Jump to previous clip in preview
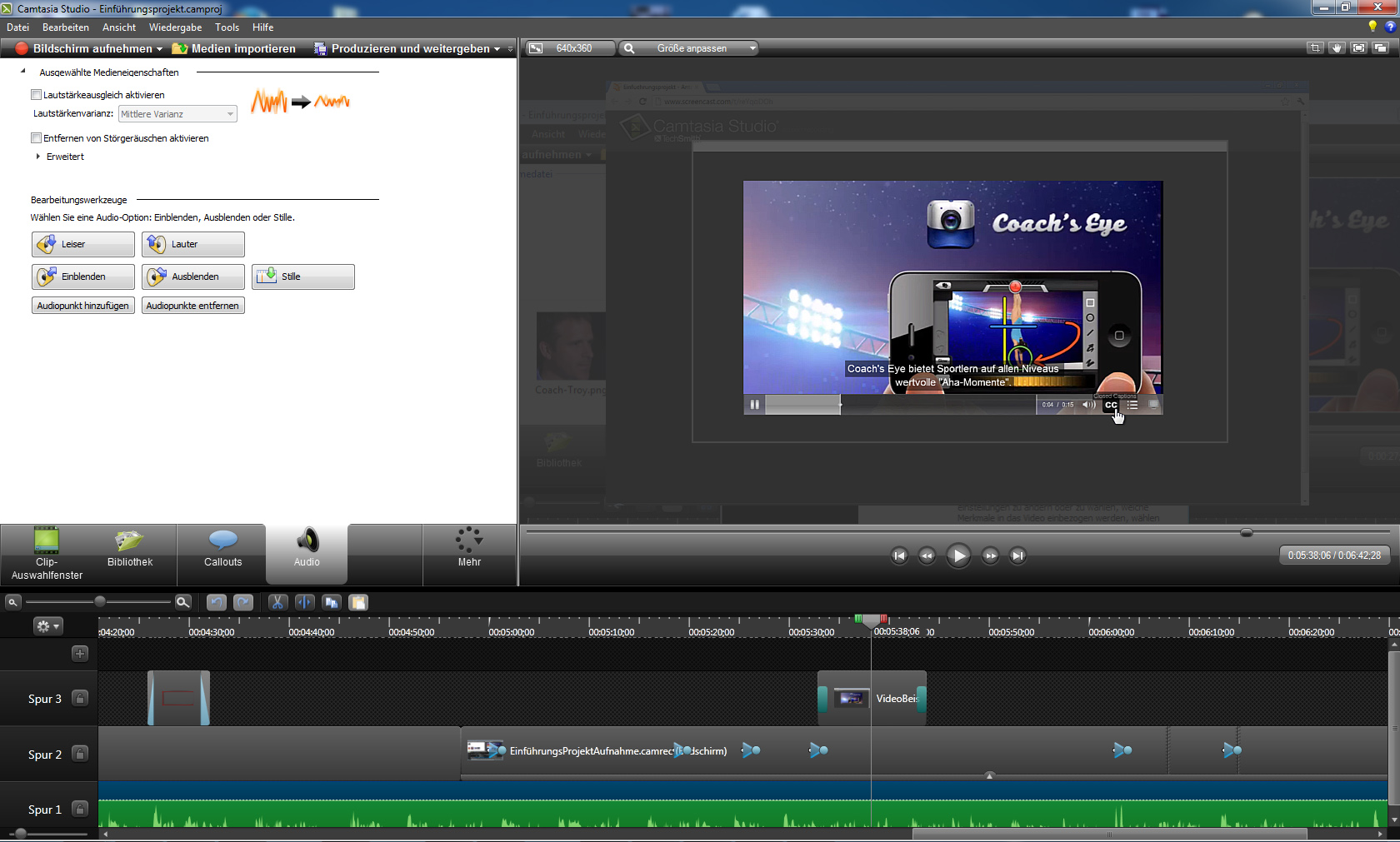 click(899, 556)
